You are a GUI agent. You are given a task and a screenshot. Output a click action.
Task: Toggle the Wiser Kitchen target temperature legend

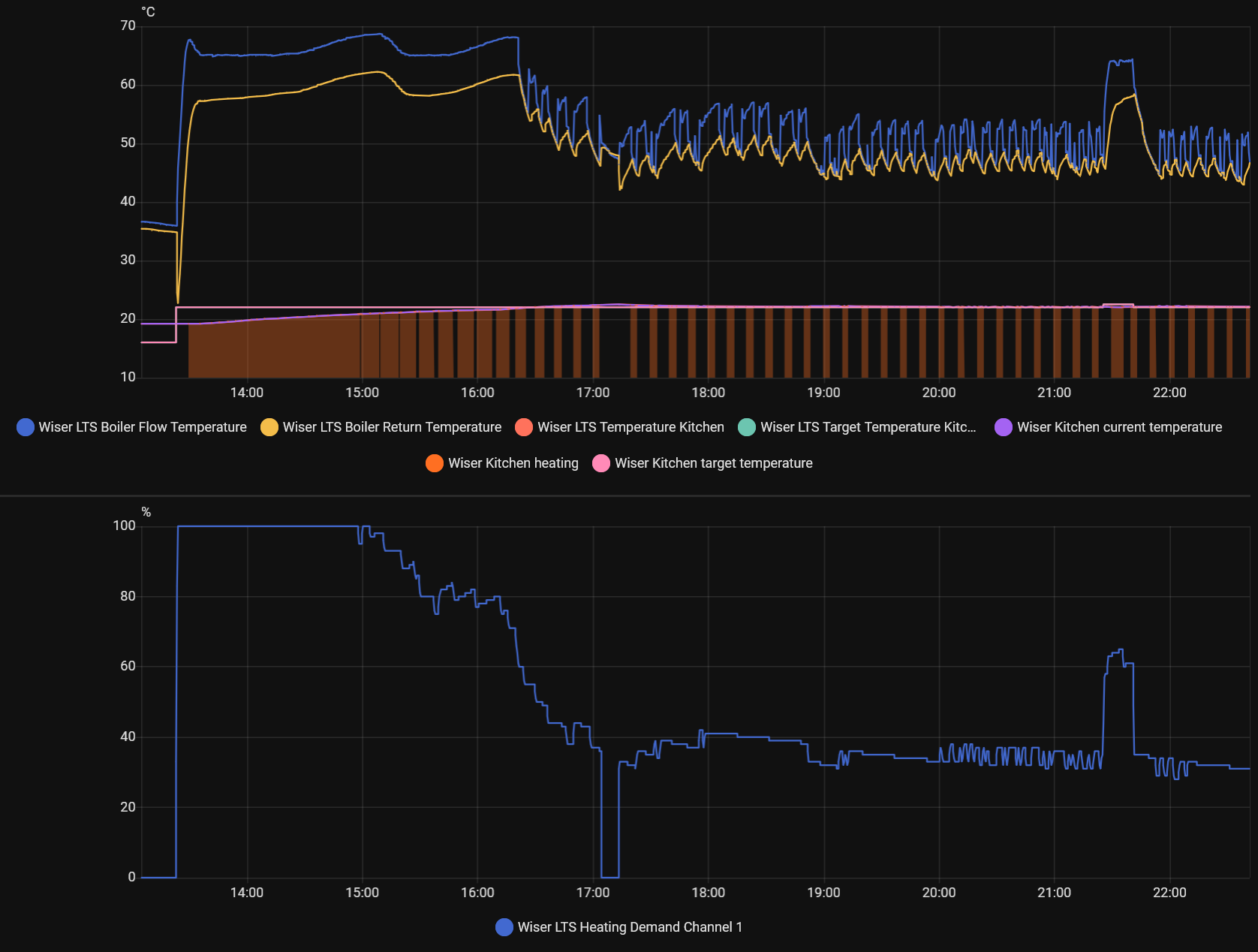point(703,463)
